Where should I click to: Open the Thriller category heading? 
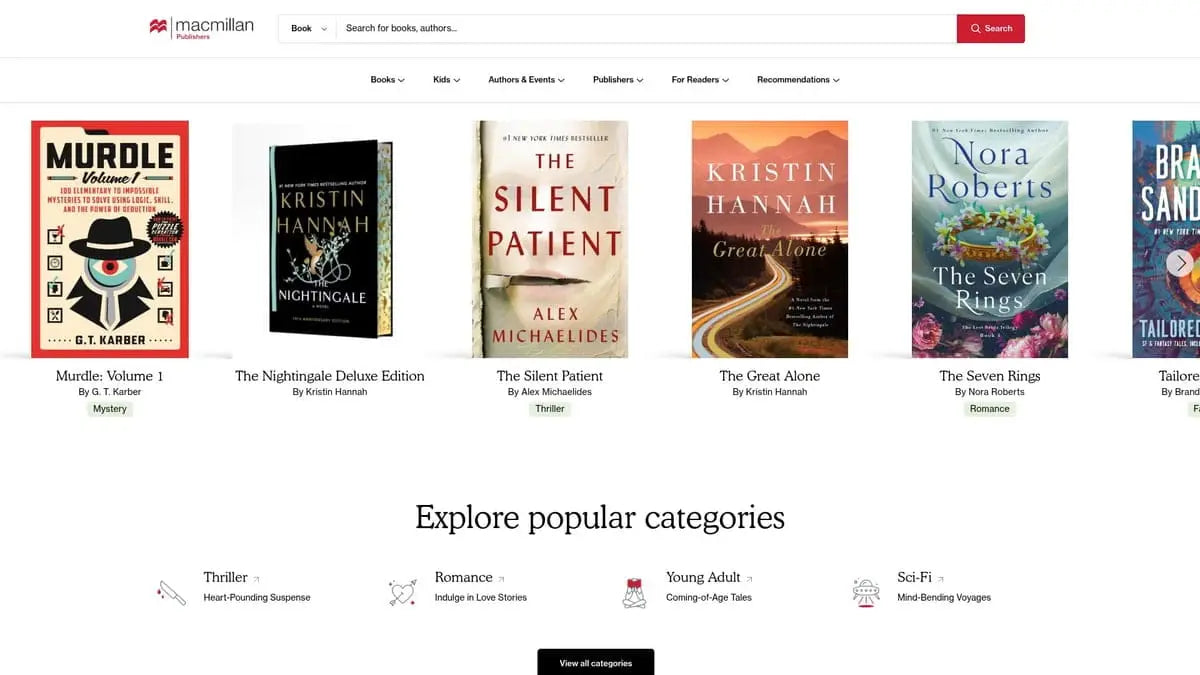(x=225, y=577)
